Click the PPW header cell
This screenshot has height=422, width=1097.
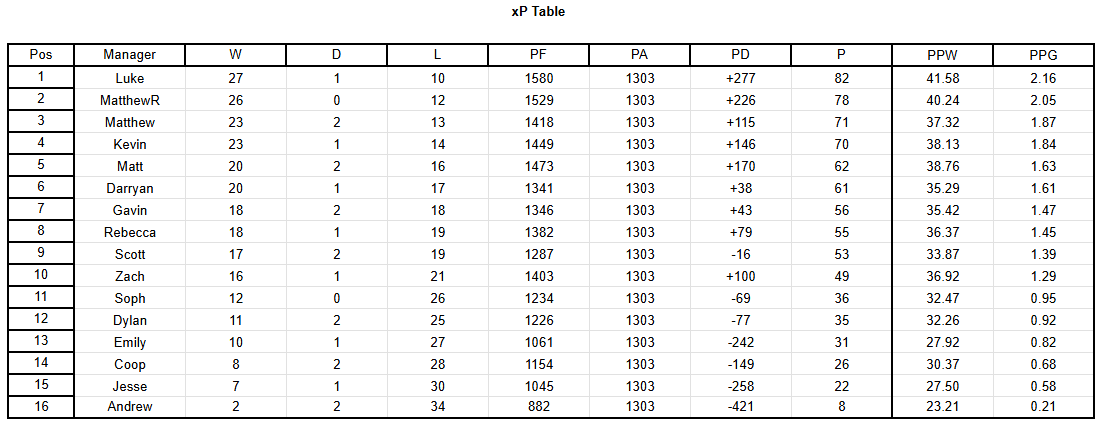click(942, 55)
